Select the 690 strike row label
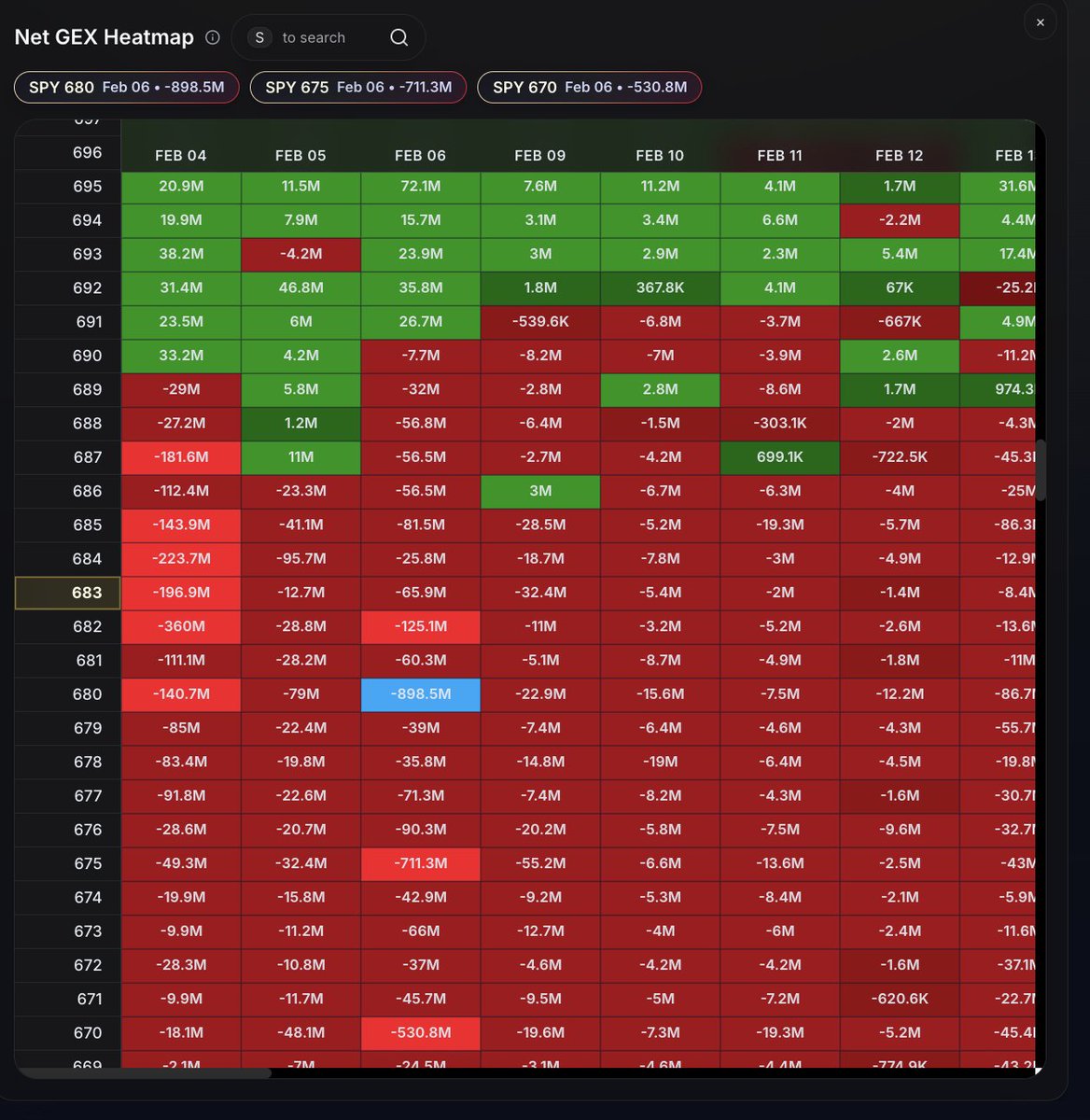Image resolution: width=1090 pixels, height=1120 pixels. [x=68, y=356]
